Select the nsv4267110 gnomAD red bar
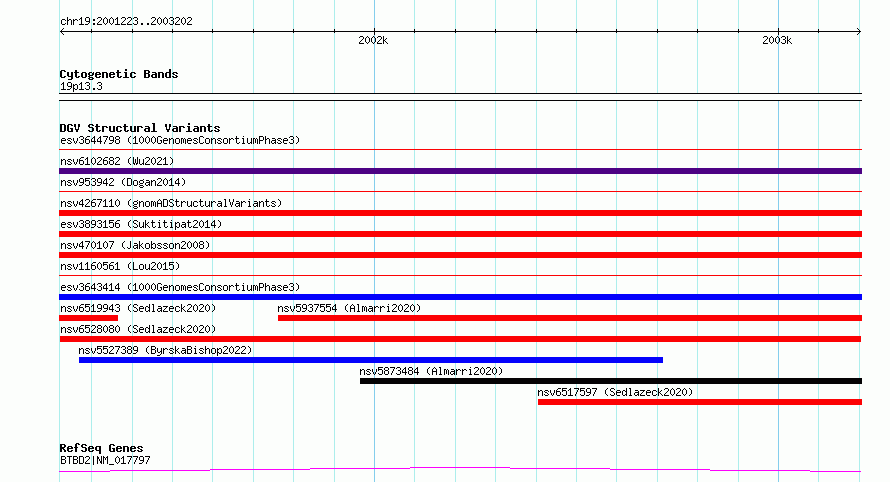 click(x=460, y=213)
